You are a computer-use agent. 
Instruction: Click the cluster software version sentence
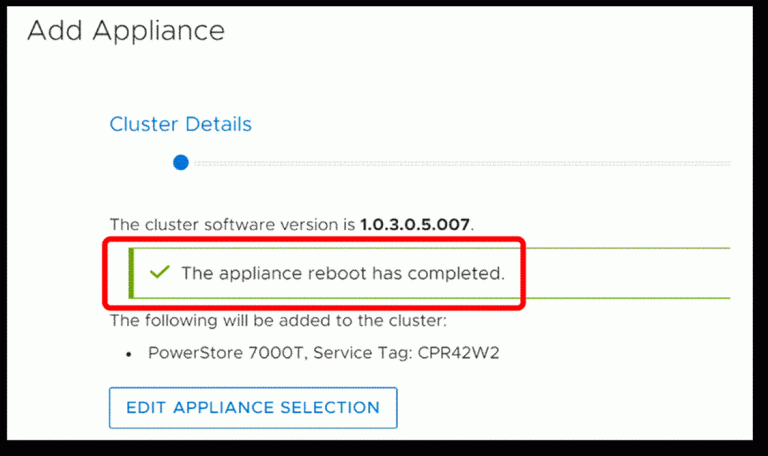click(x=292, y=224)
